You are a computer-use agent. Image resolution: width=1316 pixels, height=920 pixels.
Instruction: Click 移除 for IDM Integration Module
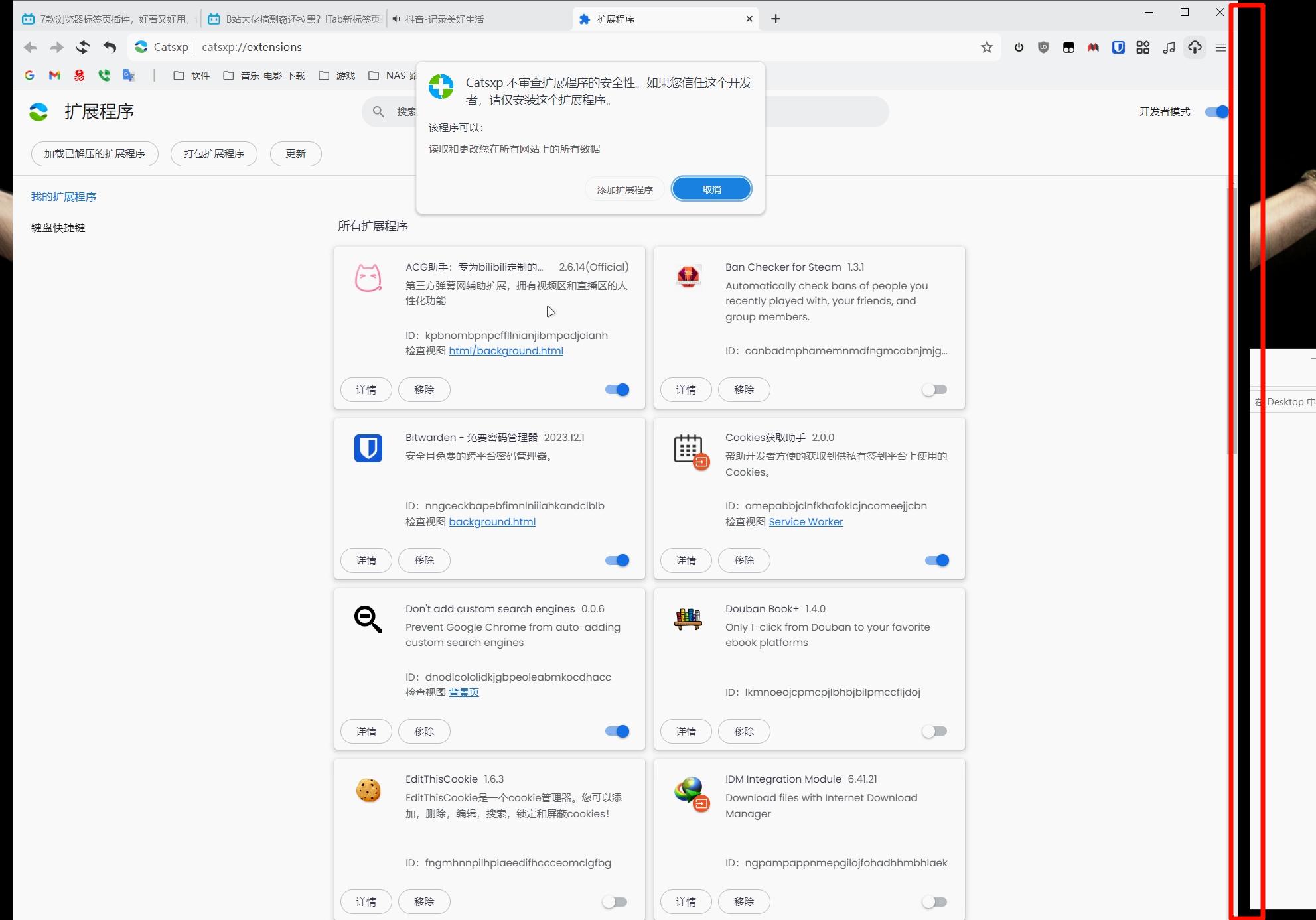pyautogui.click(x=744, y=902)
